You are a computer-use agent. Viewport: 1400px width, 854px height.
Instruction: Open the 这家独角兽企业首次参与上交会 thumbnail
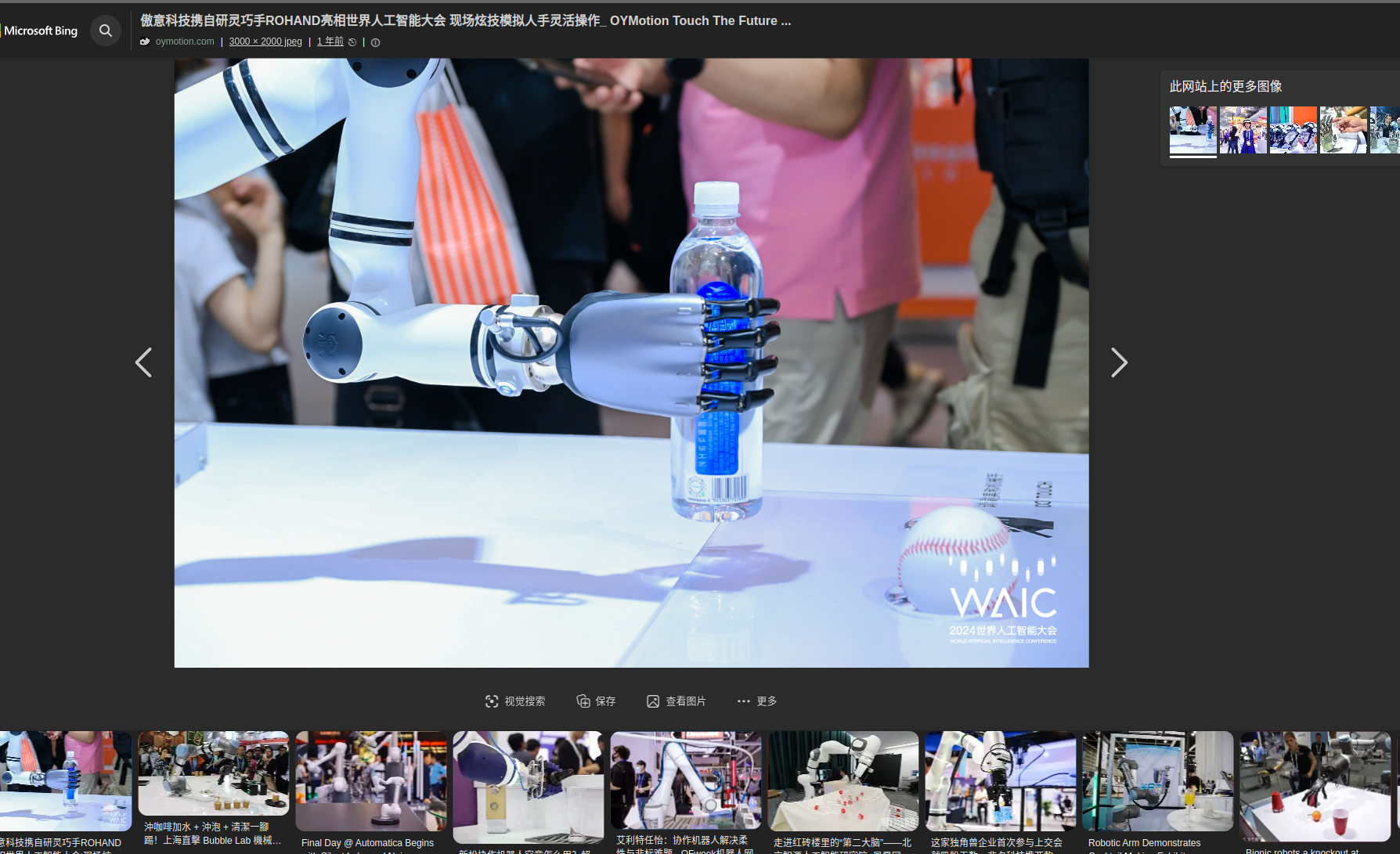1001,780
